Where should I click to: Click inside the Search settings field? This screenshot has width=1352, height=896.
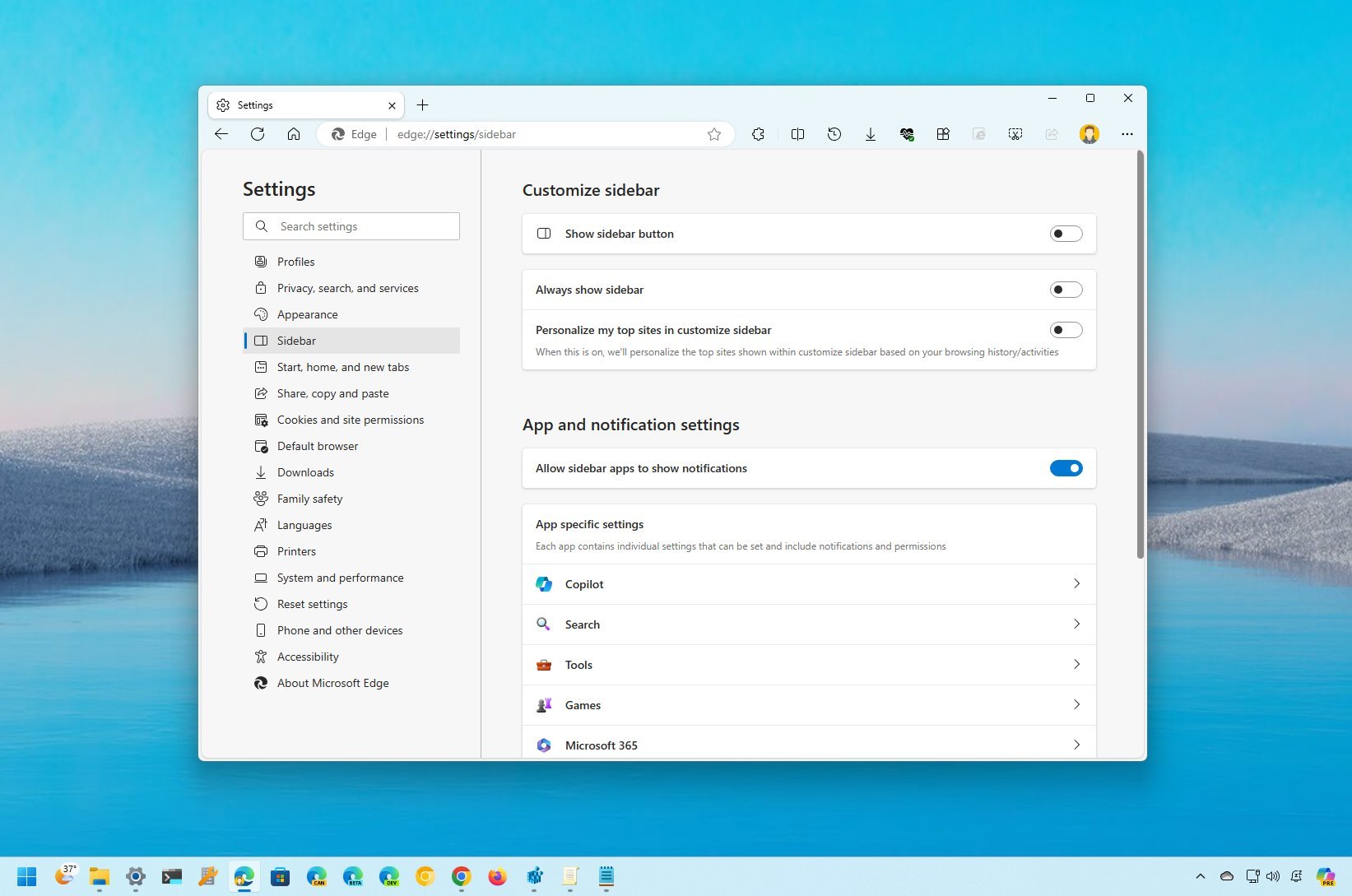pyautogui.click(x=351, y=225)
